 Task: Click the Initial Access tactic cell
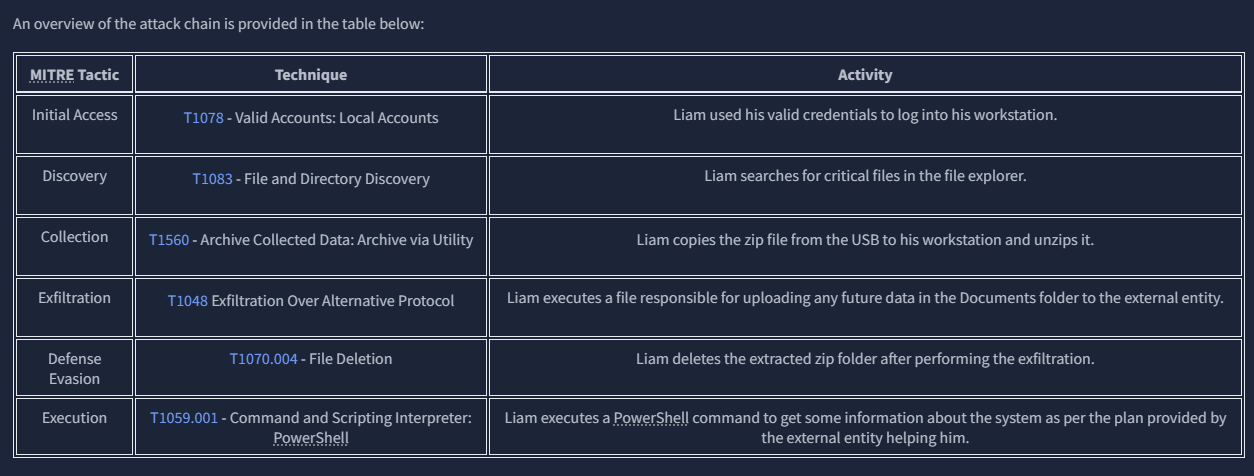[x=74, y=115]
